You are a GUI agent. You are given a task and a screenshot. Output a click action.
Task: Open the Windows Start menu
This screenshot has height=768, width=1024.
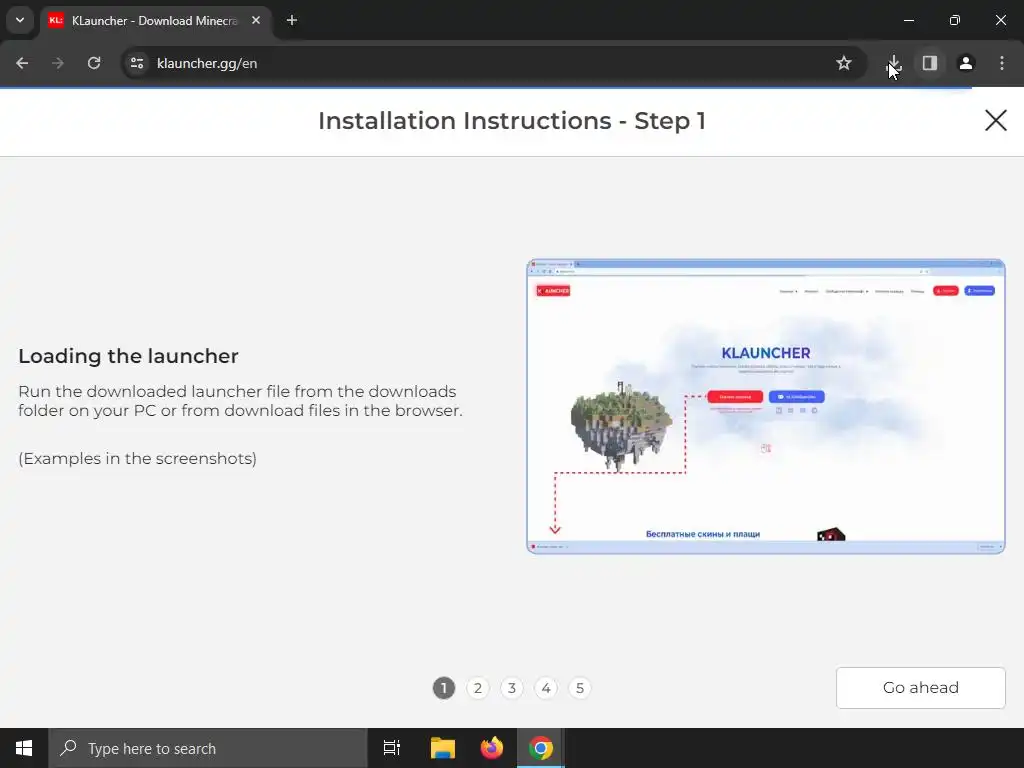[x=24, y=748]
